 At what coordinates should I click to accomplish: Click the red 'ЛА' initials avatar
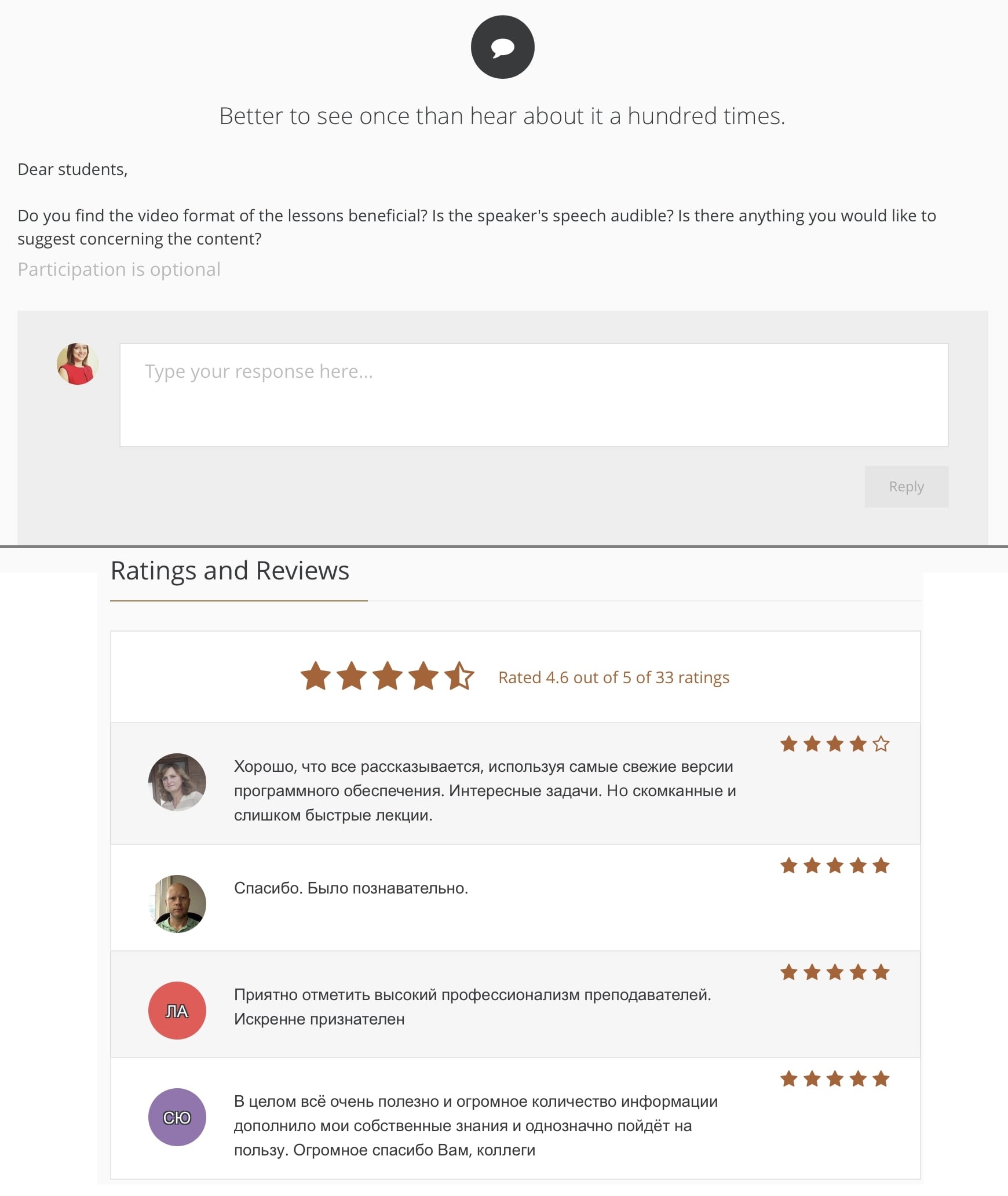[x=177, y=1011]
